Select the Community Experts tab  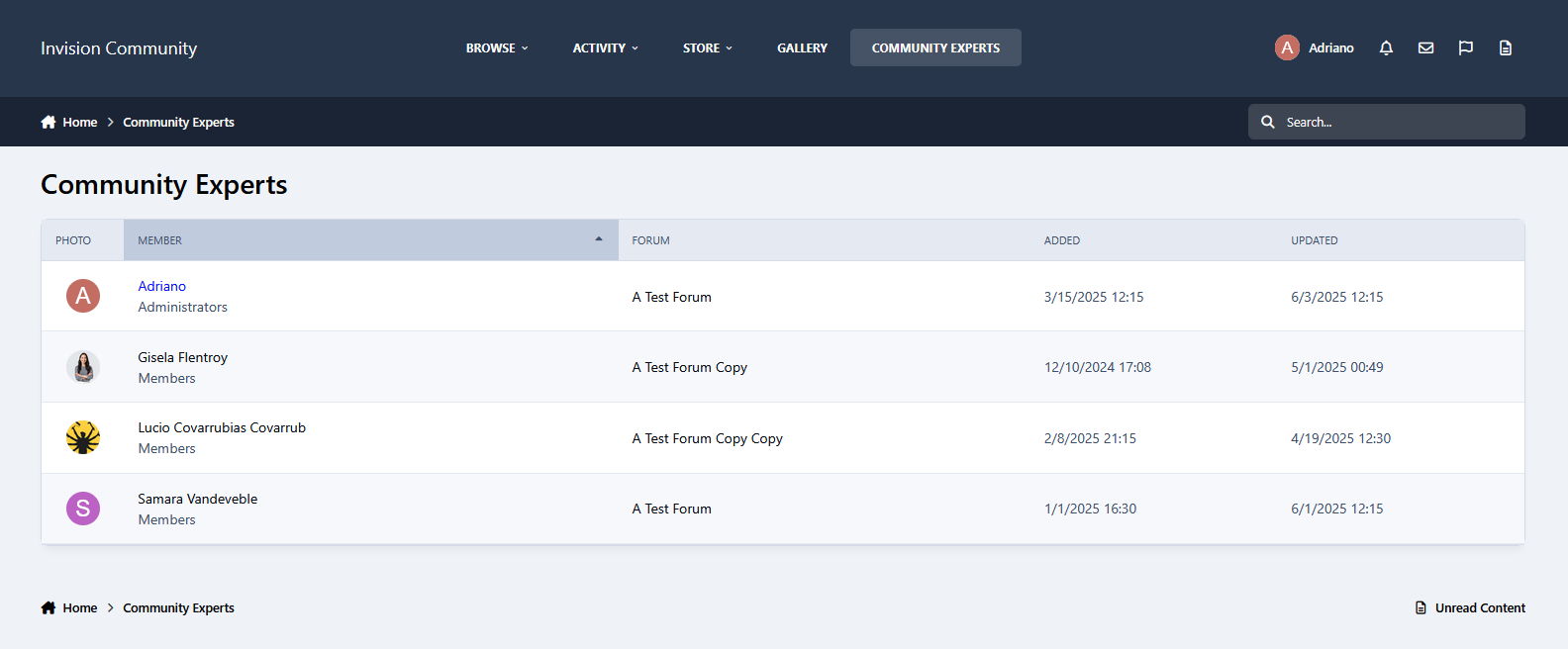[x=935, y=47]
